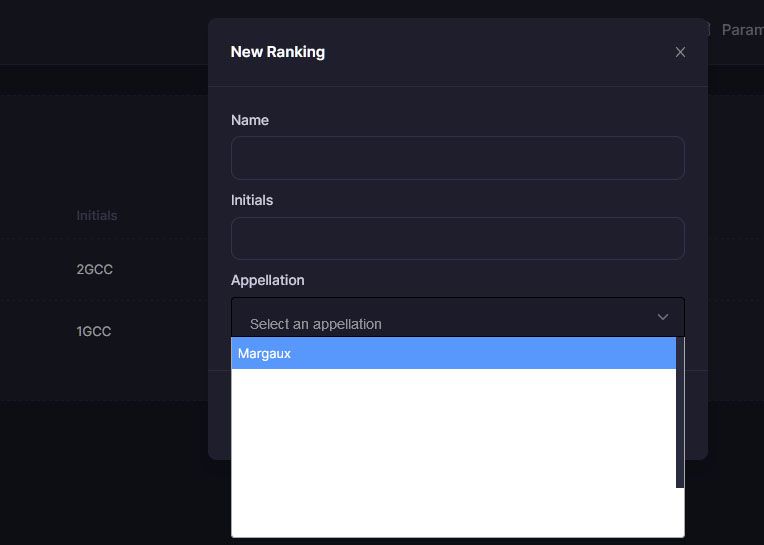
Task: Click dialog footer area beside the list
Action: coord(696,414)
